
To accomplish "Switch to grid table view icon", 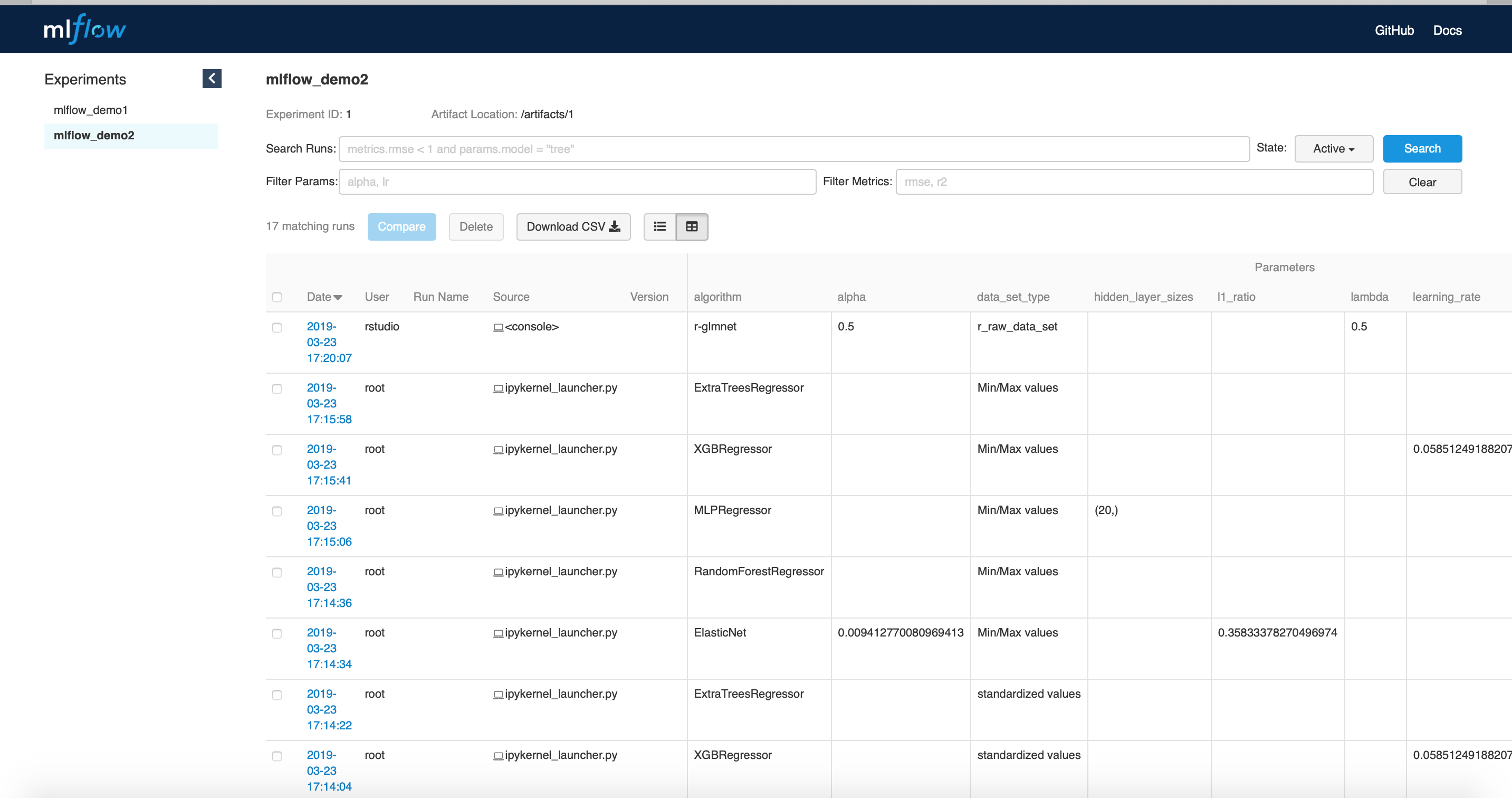I will (x=692, y=226).
